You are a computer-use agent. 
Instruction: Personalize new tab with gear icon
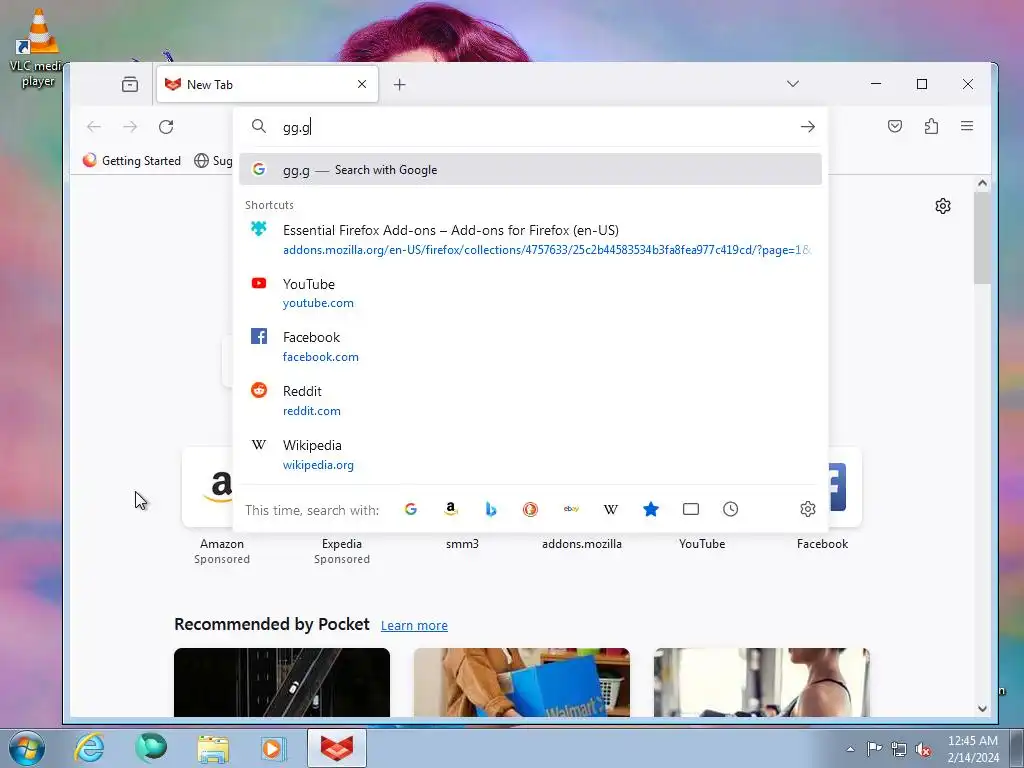click(x=942, y=206)
